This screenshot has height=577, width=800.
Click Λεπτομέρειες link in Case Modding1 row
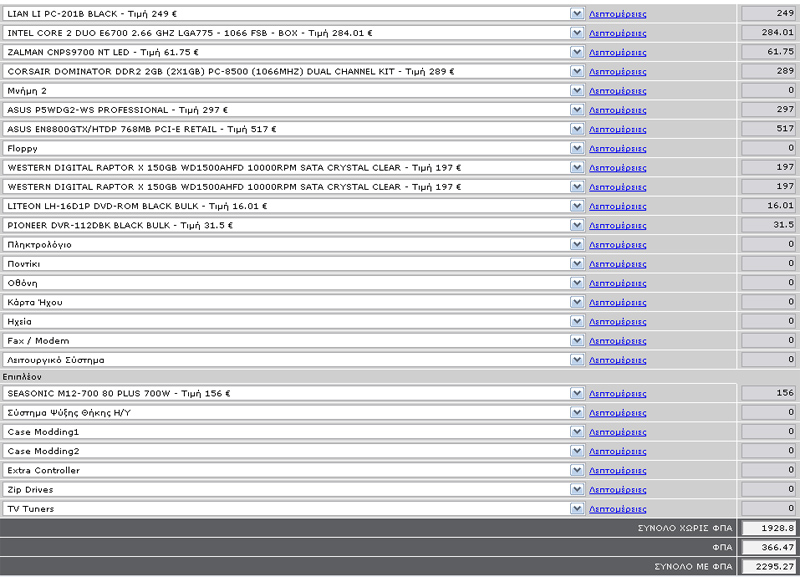[x=617, y=432]
